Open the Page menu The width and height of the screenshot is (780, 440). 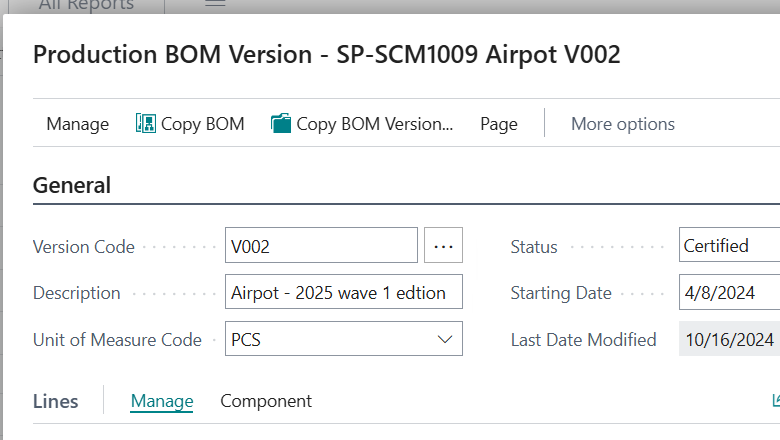[x=498, y=124]
